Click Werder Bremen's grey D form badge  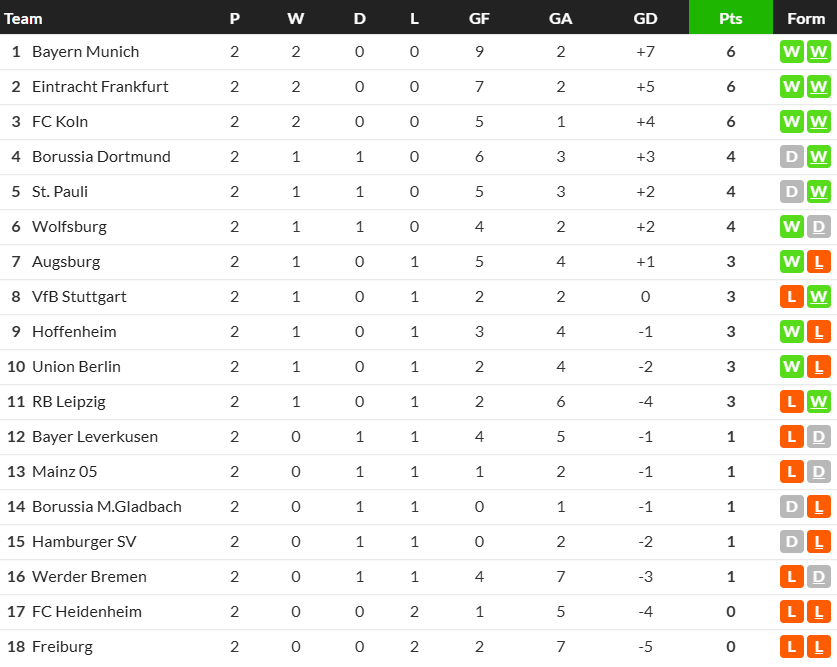point(818,577)
